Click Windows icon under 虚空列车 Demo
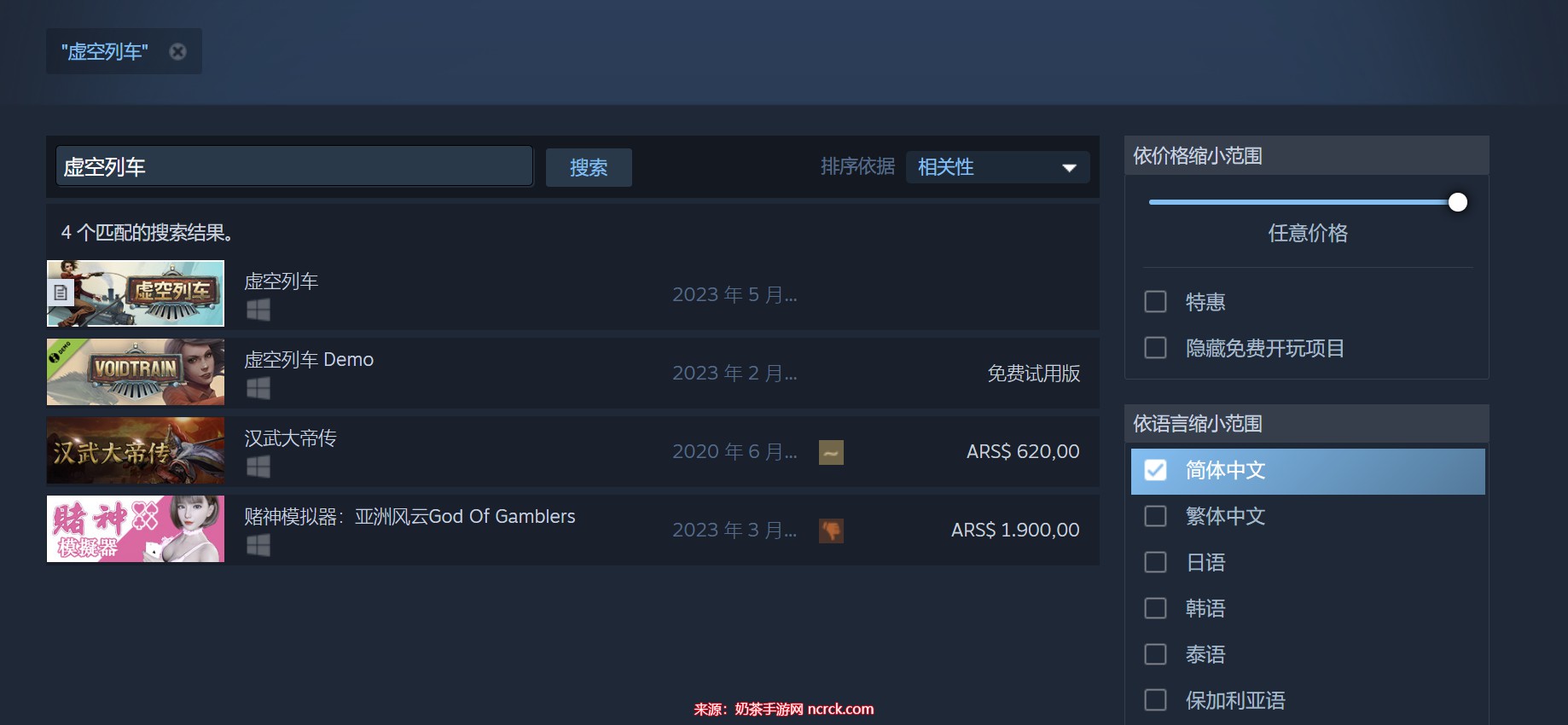The height and width of the screenshot is (725, 1568). tap(258, 388)
